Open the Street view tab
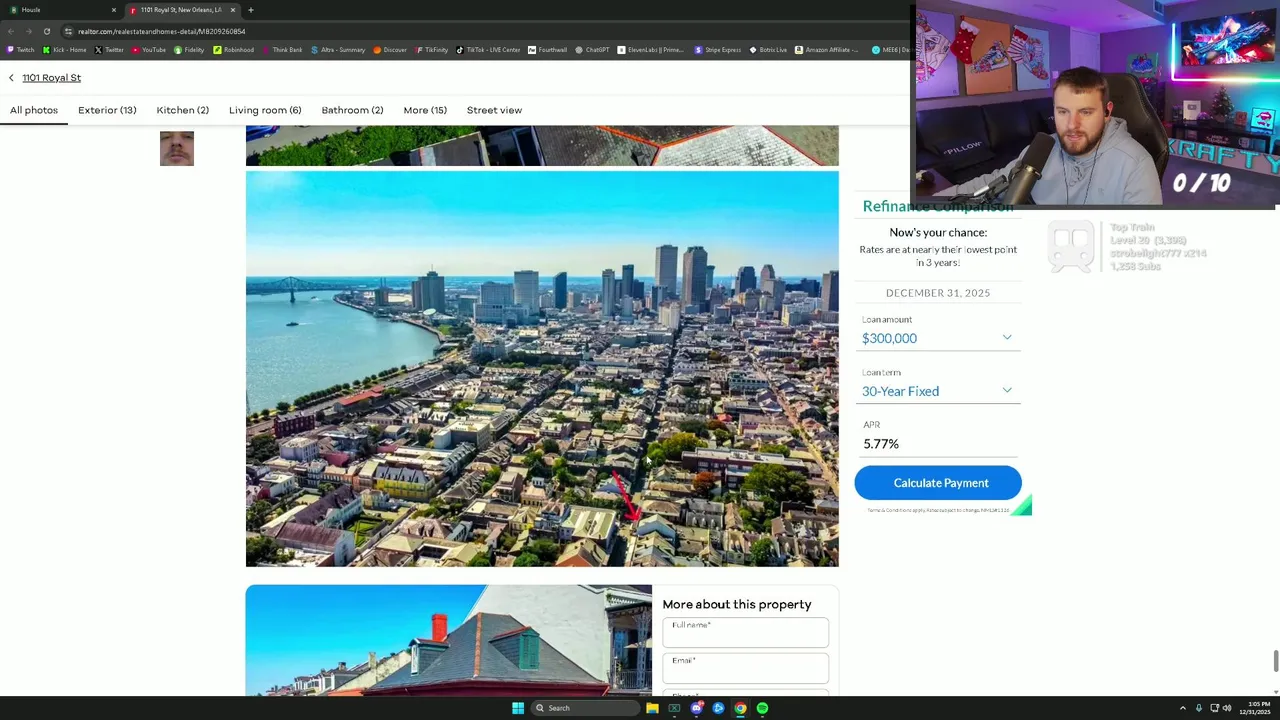 coord(494,110)
